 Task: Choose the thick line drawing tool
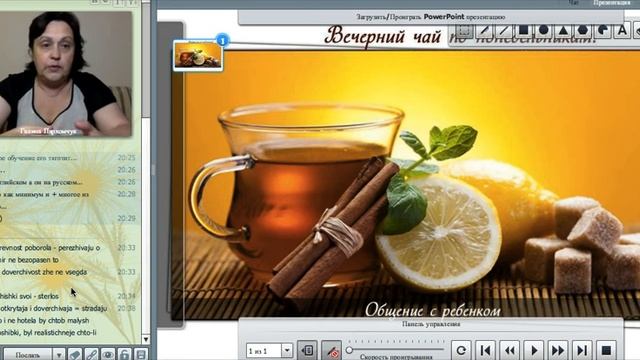pyautogui.click(x=484, y=31)
